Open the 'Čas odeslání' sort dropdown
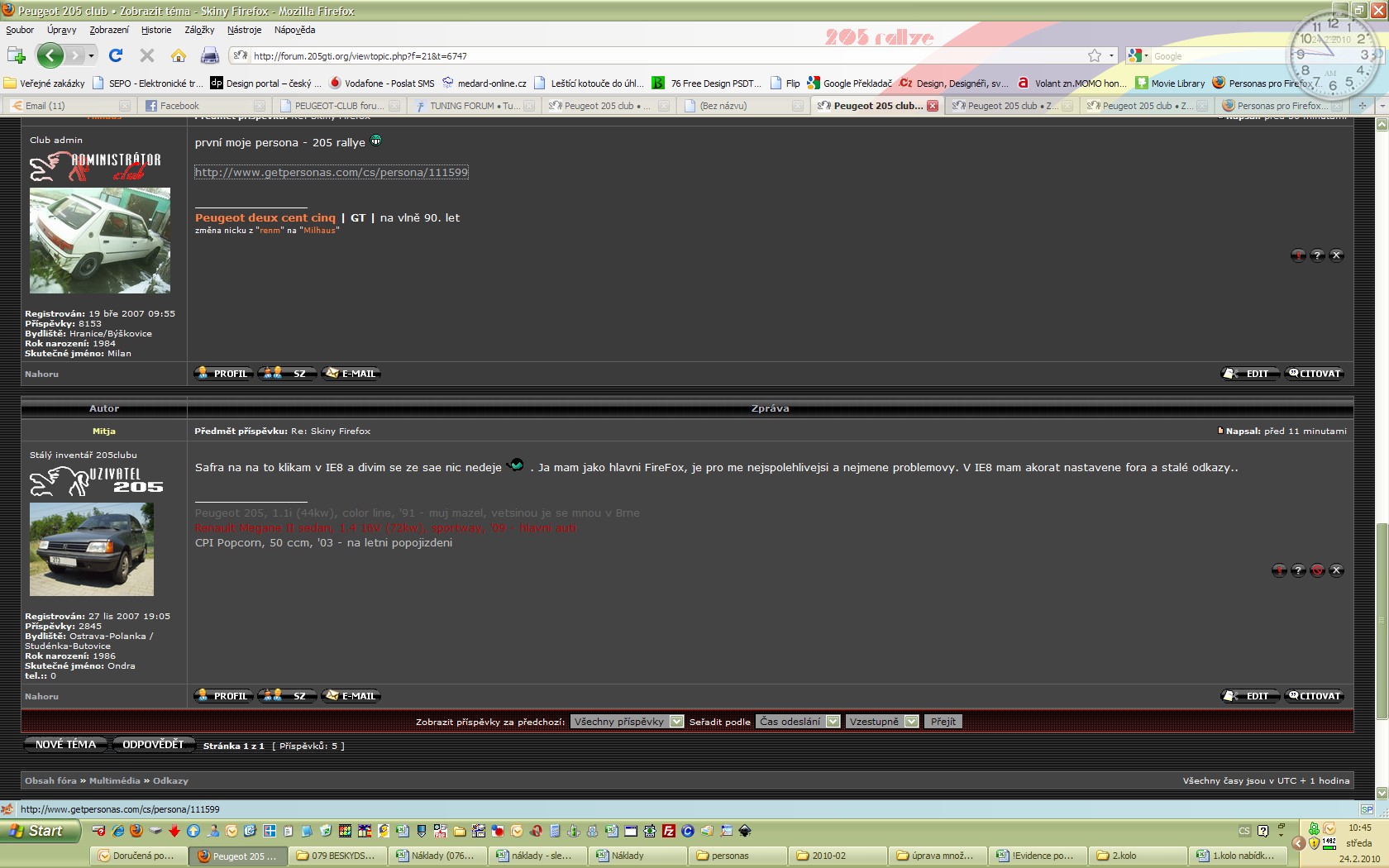The width and height of the screenshot is (1389, 868). tap(833, 722)
